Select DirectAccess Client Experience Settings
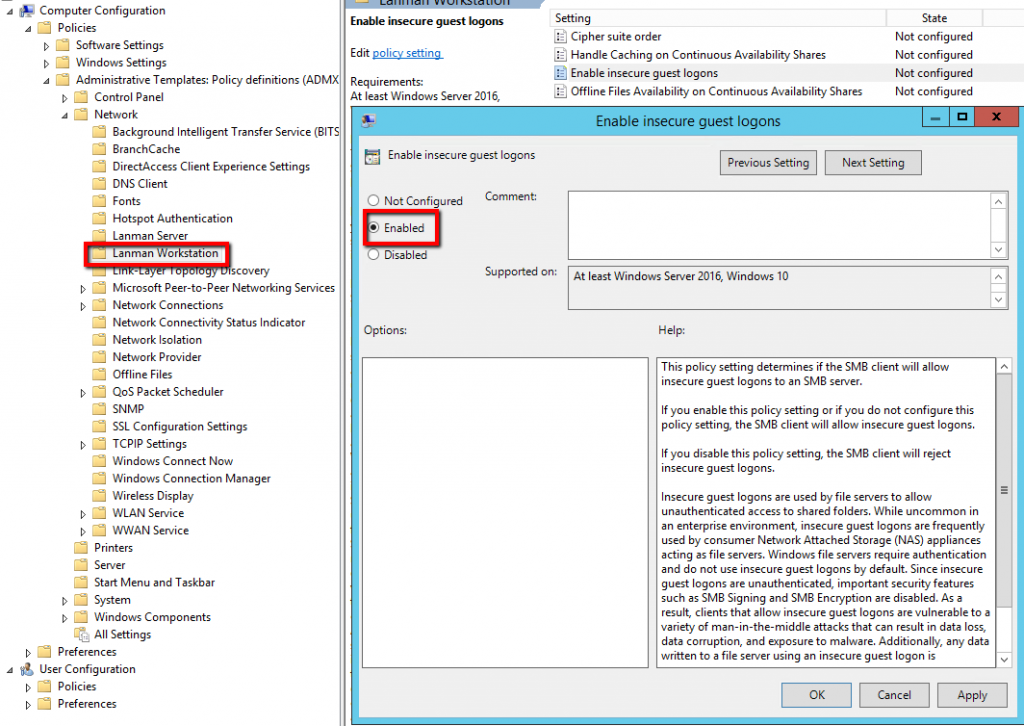 pos(211,166)
